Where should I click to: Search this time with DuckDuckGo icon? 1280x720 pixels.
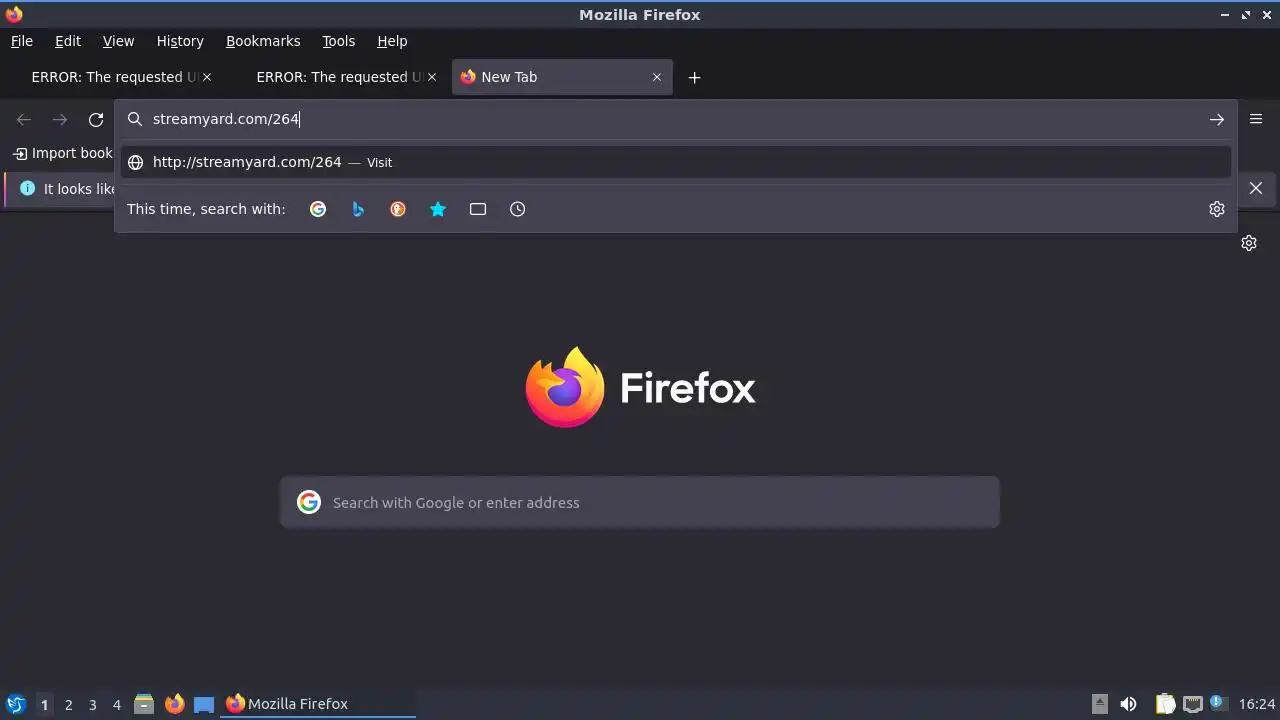(398, 209)
